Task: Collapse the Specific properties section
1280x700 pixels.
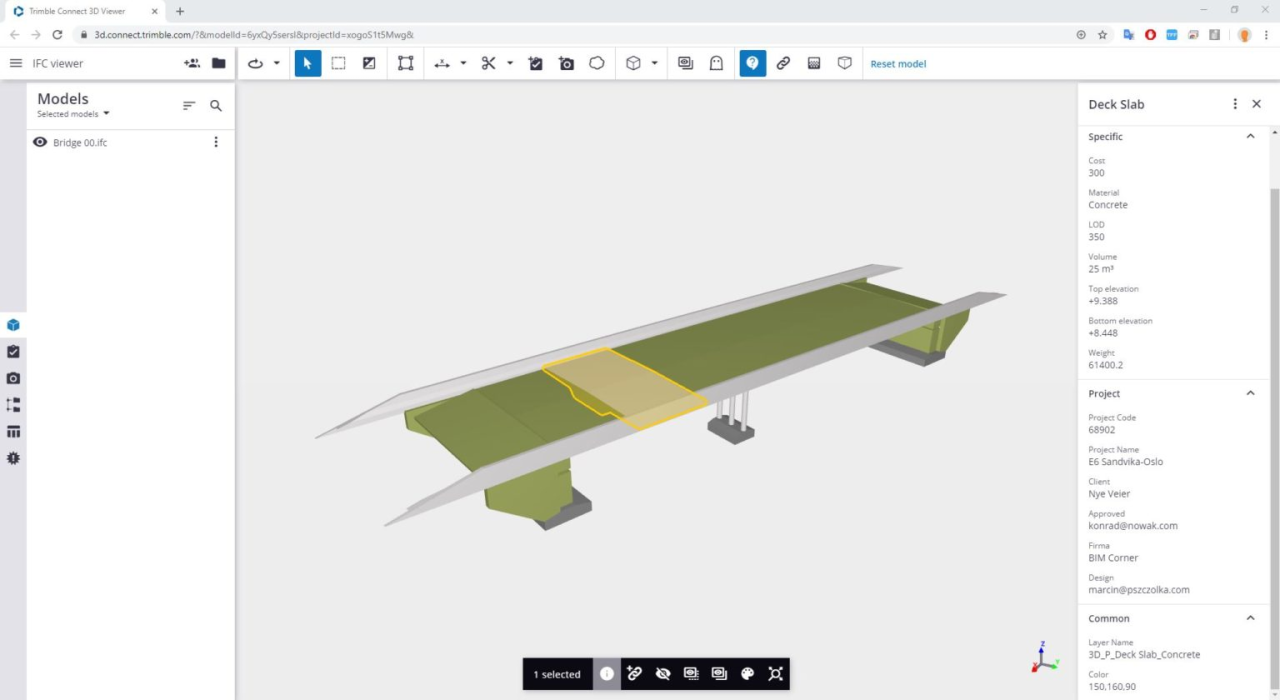Action: [1250, 136]
